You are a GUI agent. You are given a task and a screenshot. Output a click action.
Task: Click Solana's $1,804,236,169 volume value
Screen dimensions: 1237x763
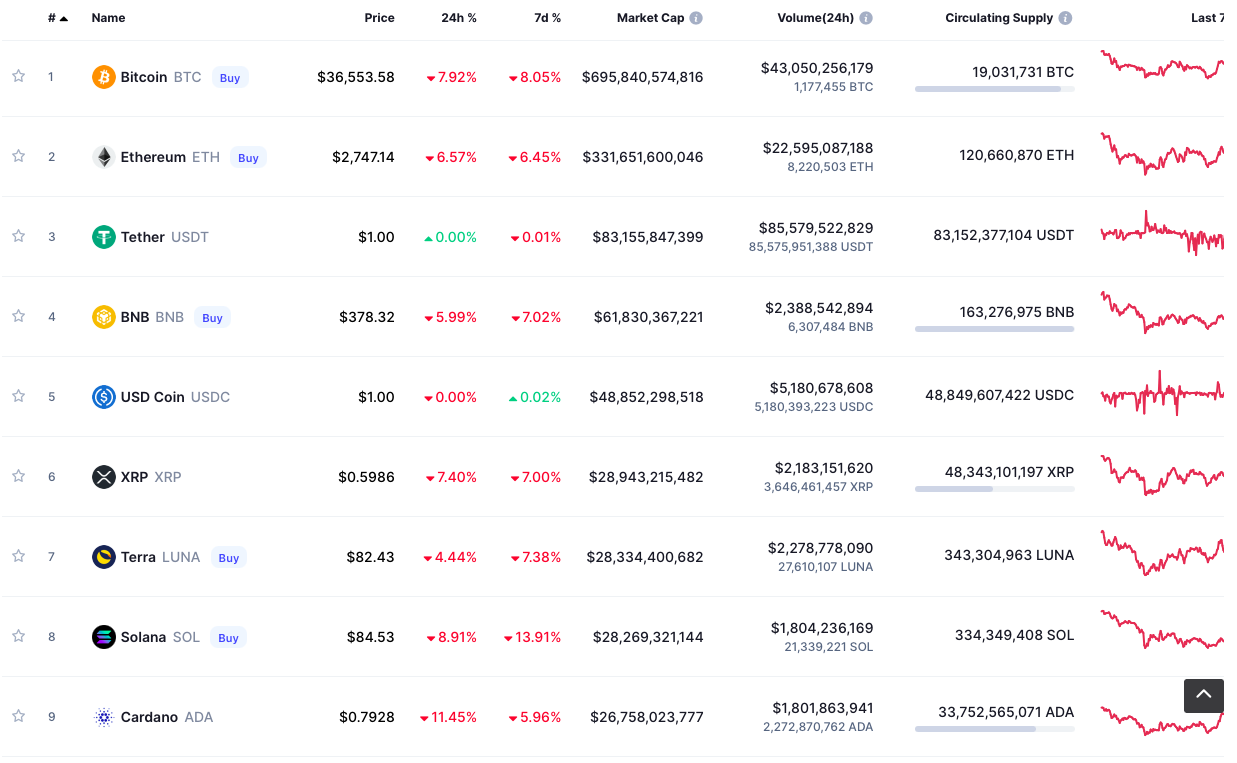click(x=822, y=628)
